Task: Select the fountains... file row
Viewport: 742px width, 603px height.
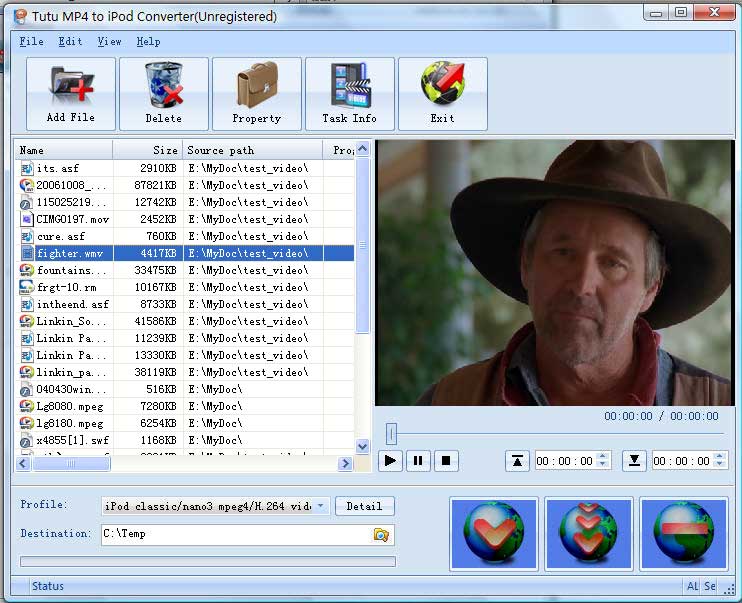Action: (185, 270)
